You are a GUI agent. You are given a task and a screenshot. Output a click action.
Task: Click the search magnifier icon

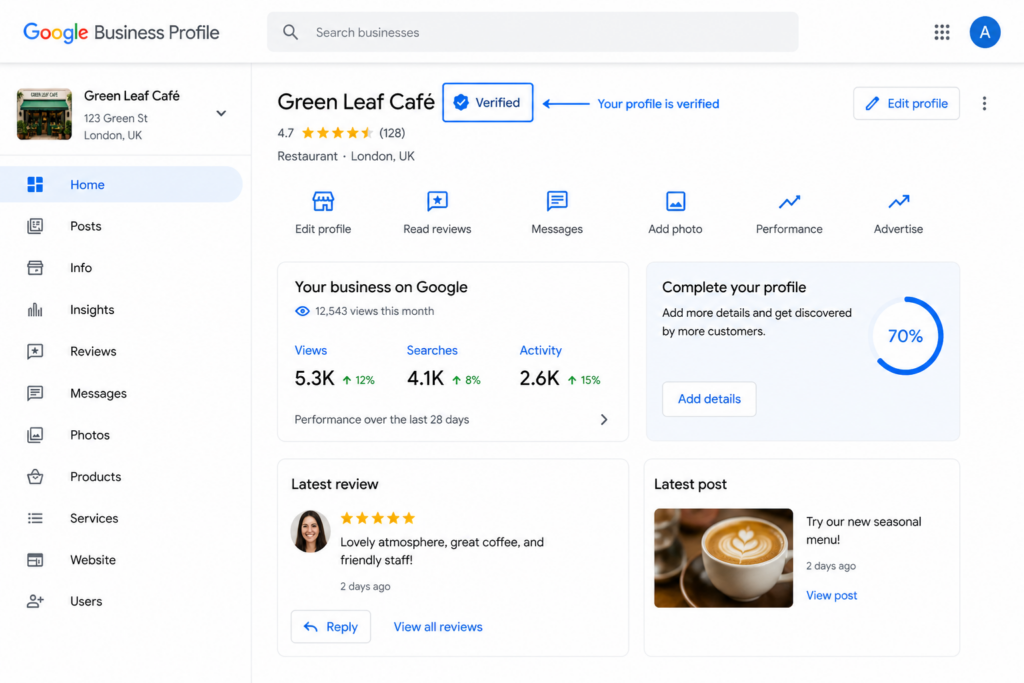291,32
